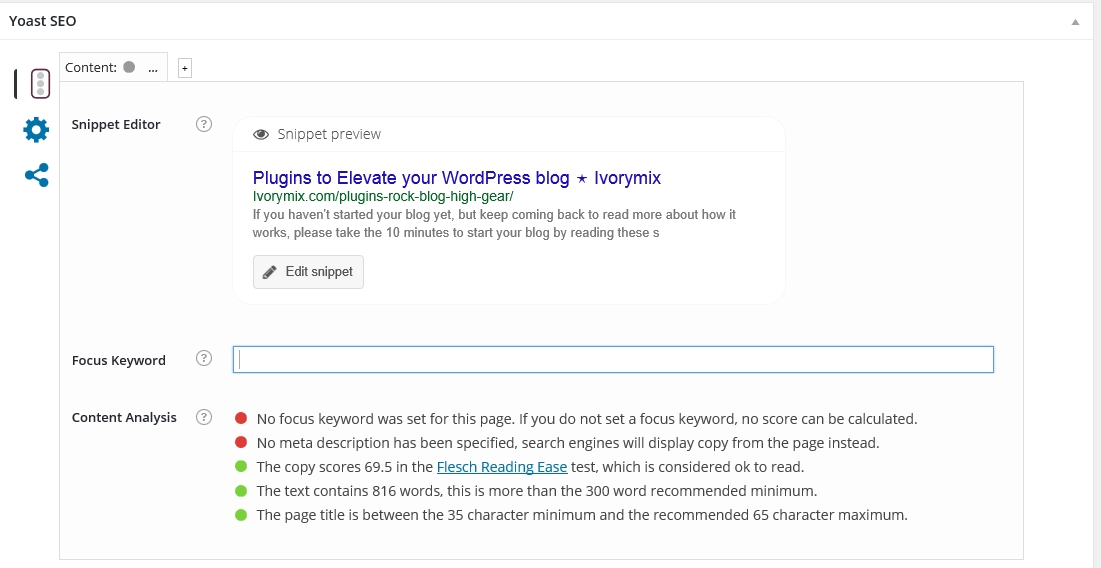Focus the Focus Keyword input field

(613, 359)
